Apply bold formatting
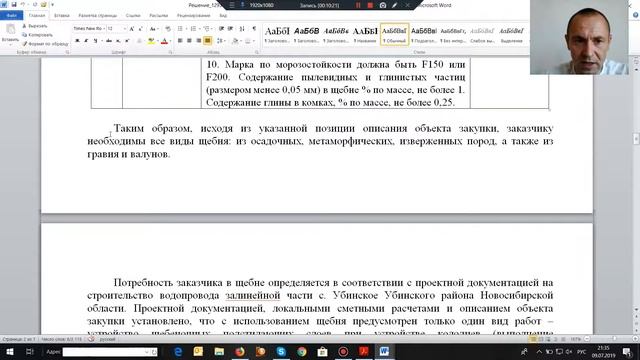 pos(77,41)
